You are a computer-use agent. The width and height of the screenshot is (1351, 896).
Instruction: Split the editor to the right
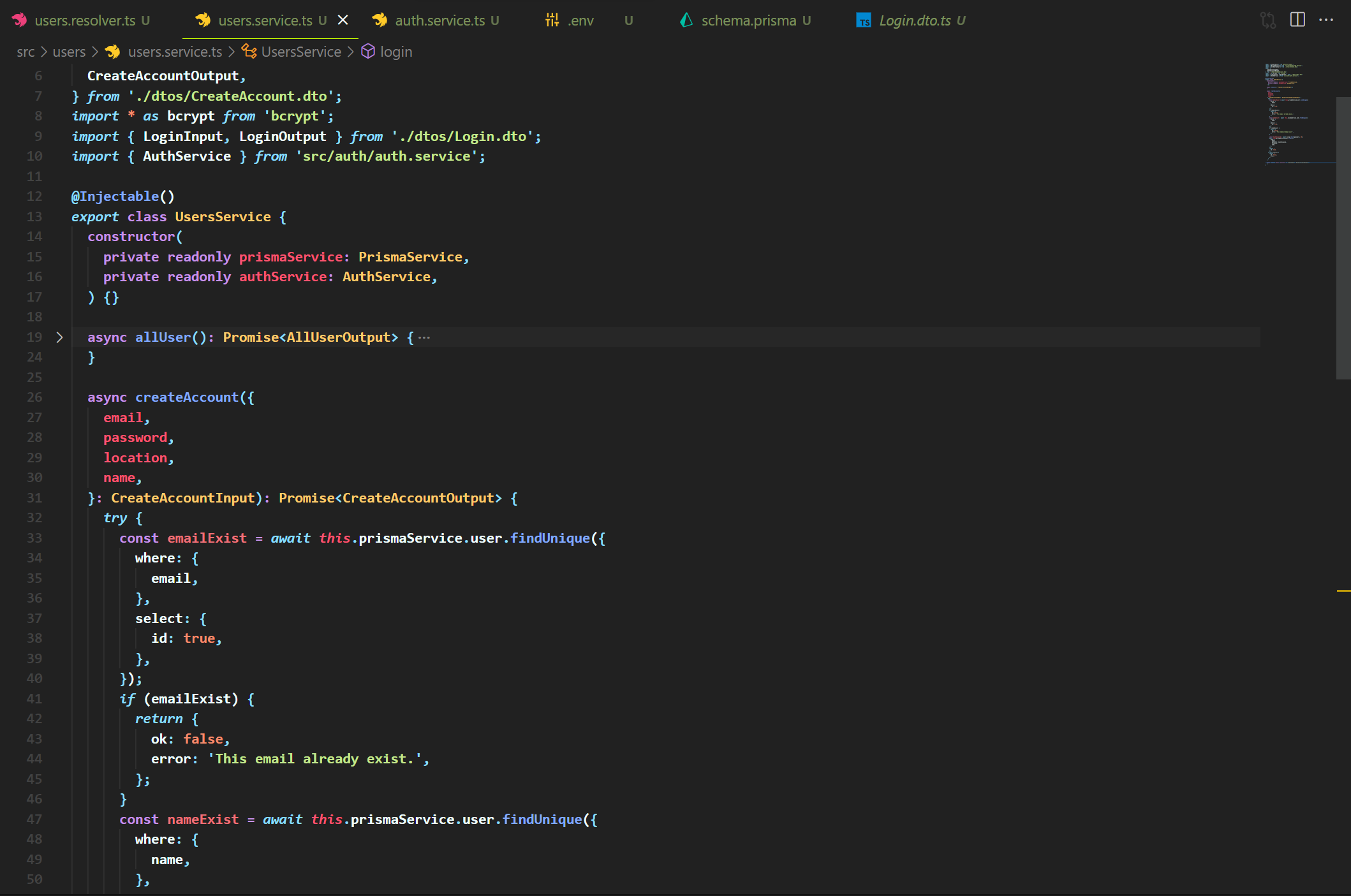[x=1297, y=20]
